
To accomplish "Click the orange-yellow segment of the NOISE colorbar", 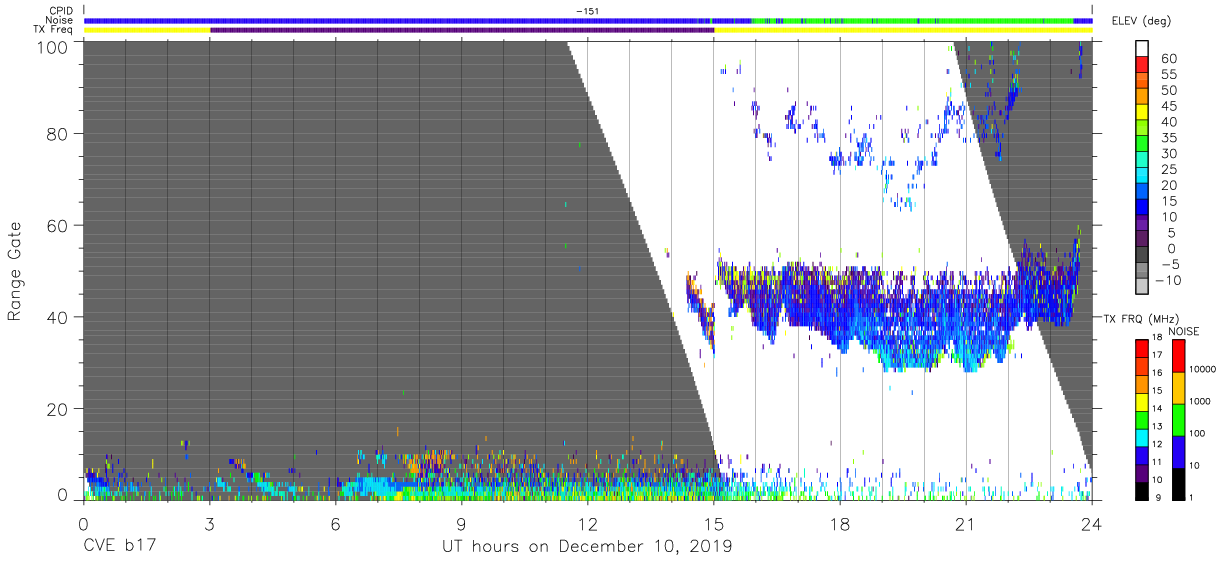I will point(1178,388).
